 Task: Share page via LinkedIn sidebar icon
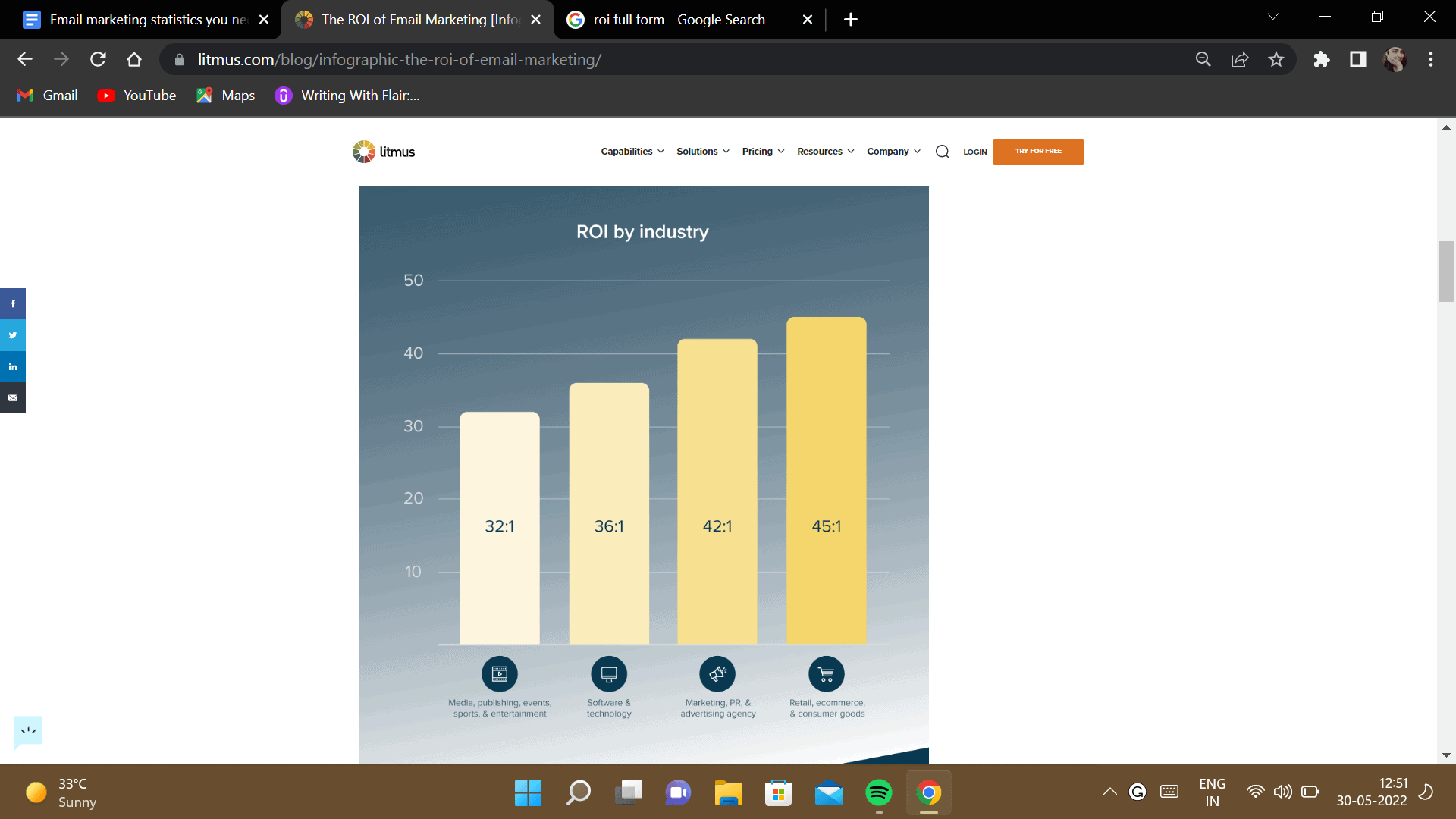[13, 366]
